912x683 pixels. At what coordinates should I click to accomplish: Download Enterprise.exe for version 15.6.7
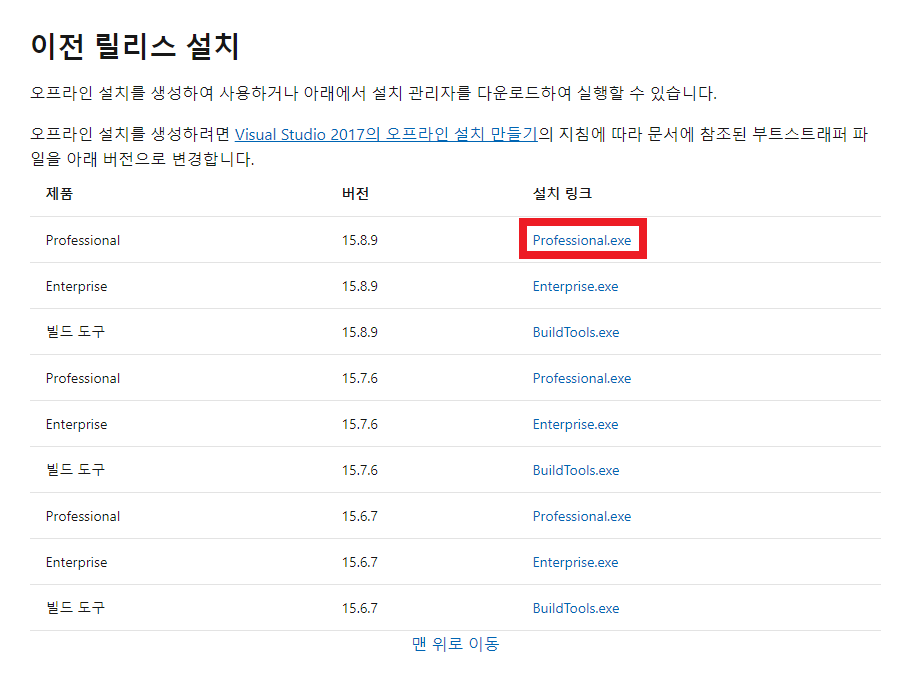(575, 562)
